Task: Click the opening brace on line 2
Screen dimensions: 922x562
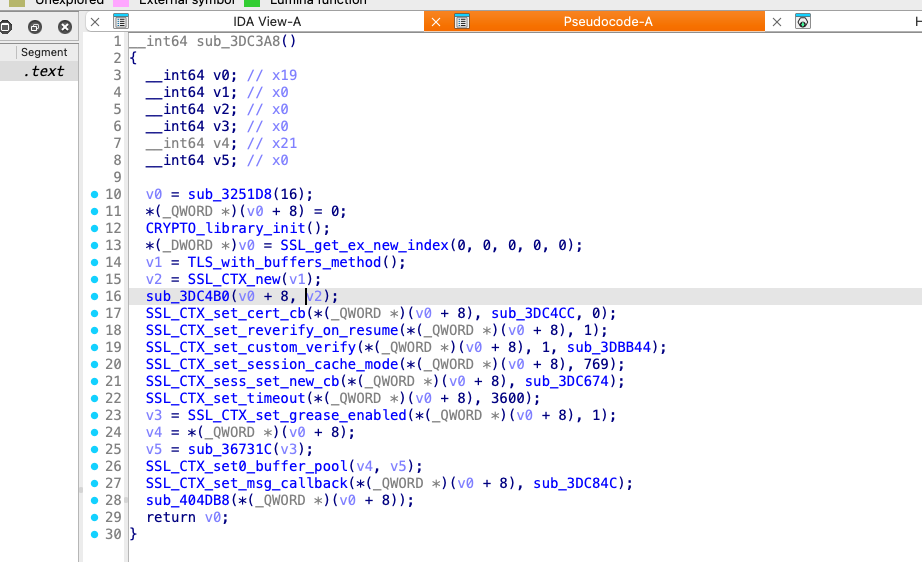Action: click(133, 58)
